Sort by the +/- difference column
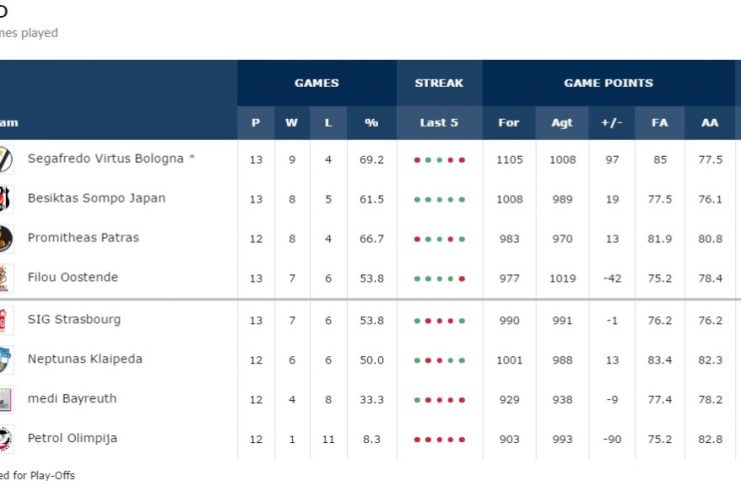The image size is (741, 486). point(612,123)
